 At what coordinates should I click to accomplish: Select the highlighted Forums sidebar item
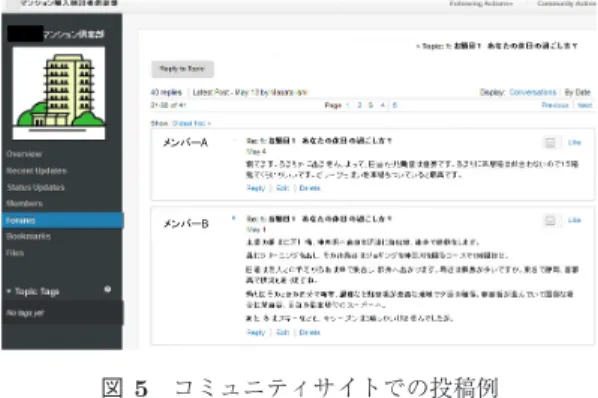coord(62,220)
